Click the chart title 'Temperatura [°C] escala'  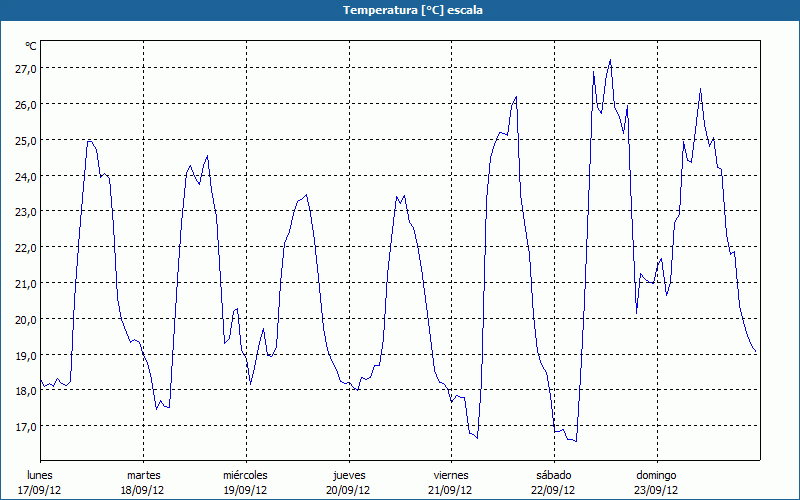(399, 10)
